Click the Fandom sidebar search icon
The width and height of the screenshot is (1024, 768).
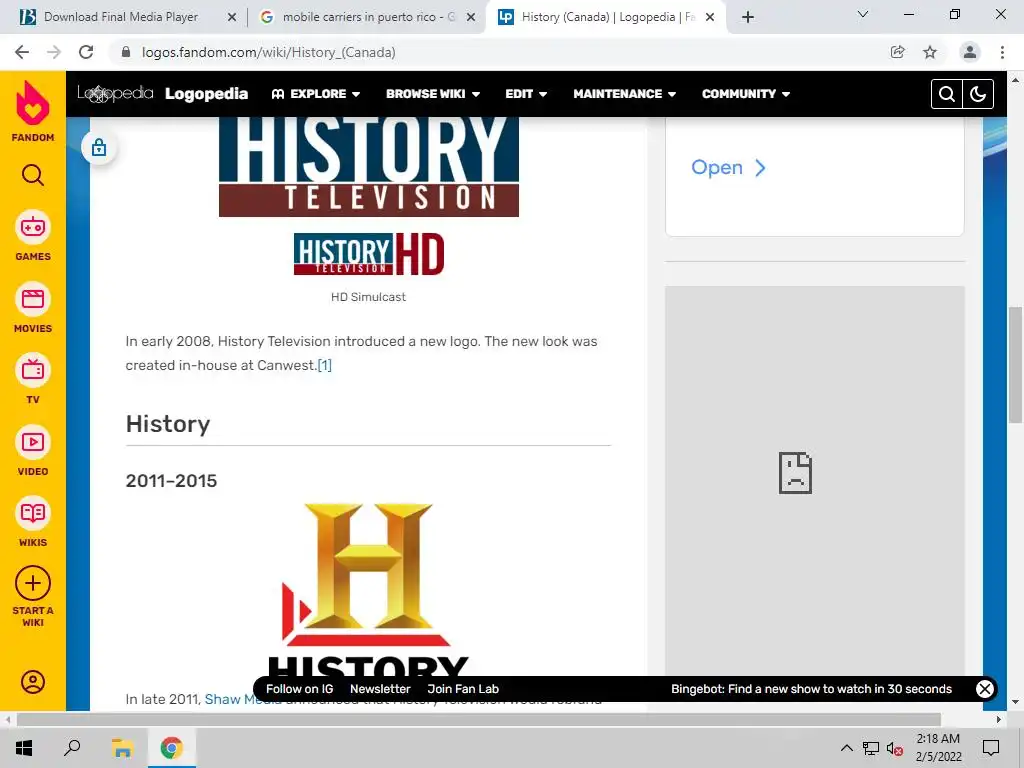[33, 175]
